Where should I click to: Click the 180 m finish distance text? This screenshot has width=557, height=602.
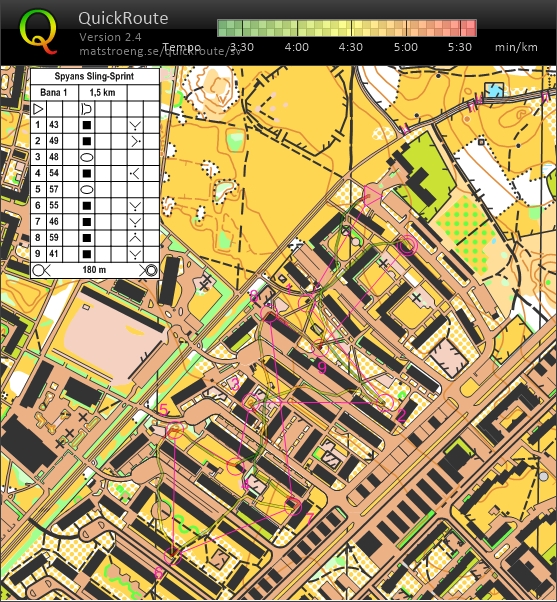[94, 270]
